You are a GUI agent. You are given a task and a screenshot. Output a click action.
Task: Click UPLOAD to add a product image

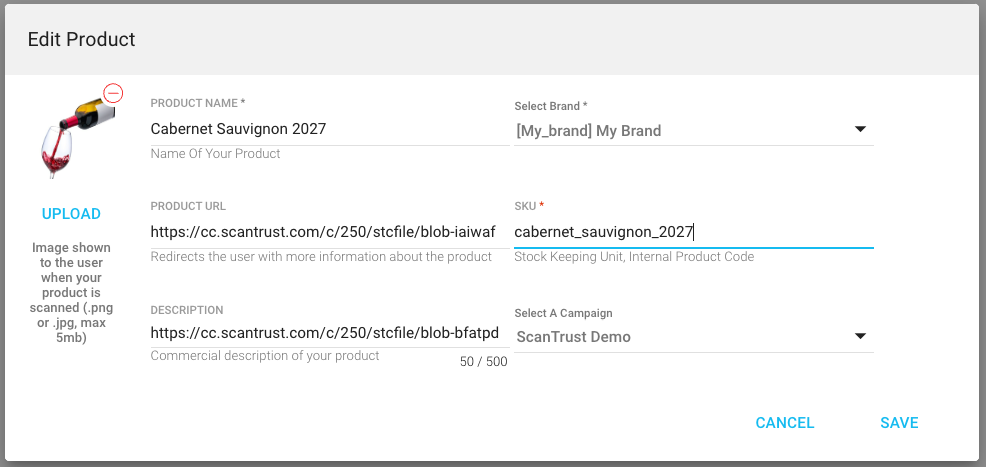71,214
